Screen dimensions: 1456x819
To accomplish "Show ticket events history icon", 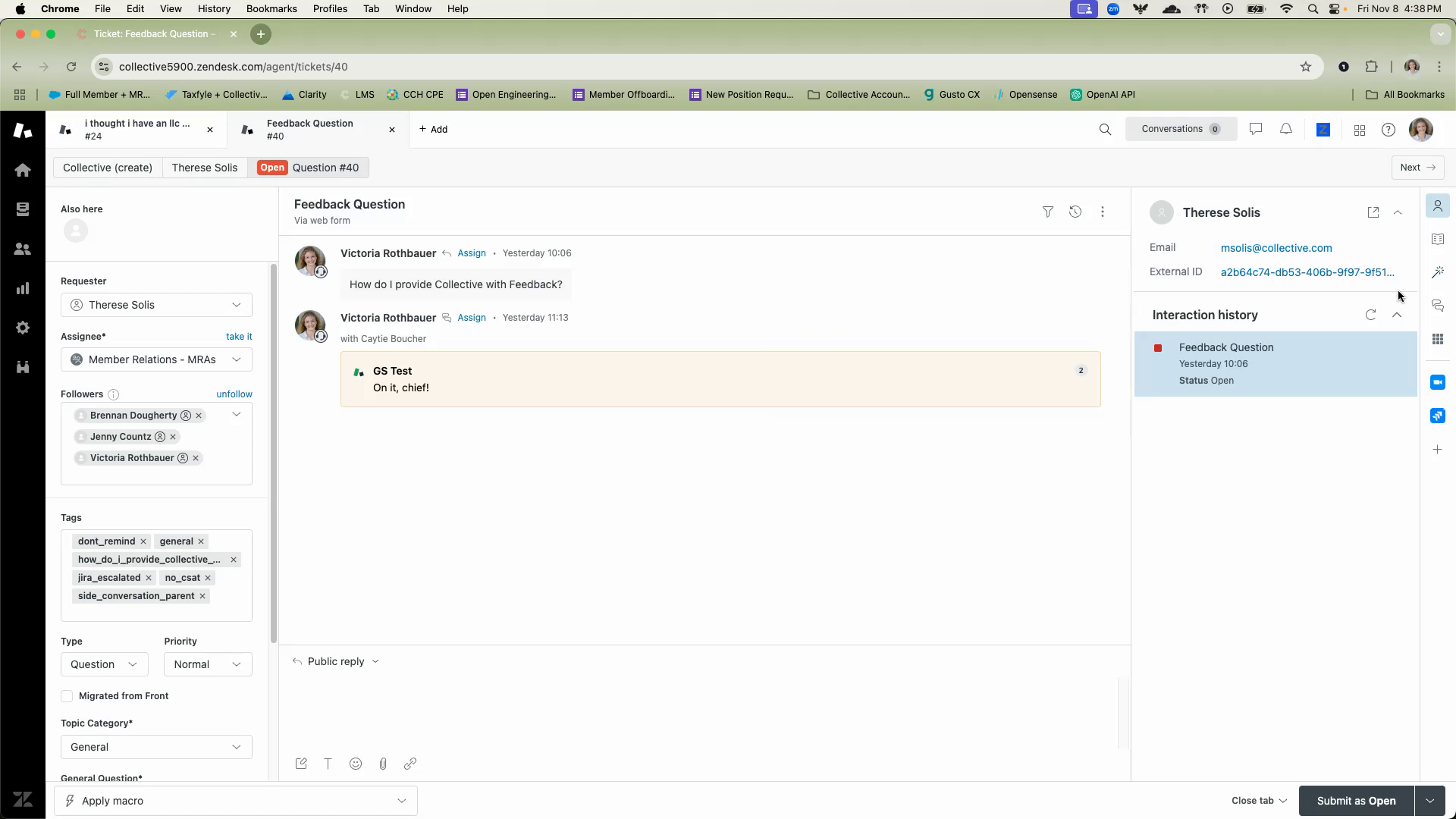I will [1075, 212].
